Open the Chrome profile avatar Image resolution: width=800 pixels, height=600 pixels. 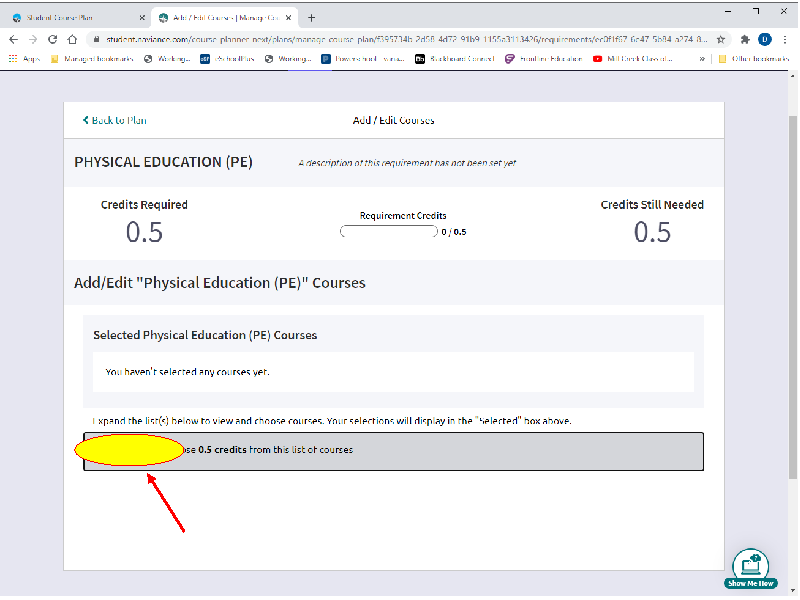click(764, 39)
